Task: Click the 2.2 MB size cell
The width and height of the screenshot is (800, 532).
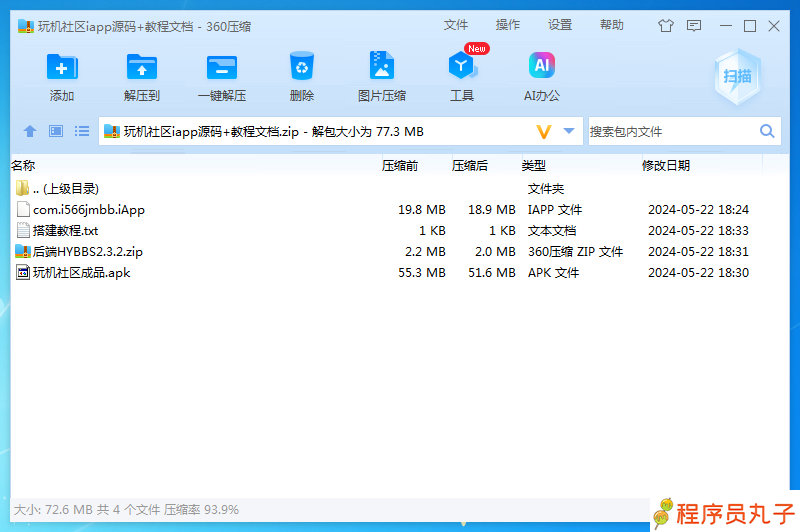Action: click(425, 251)
